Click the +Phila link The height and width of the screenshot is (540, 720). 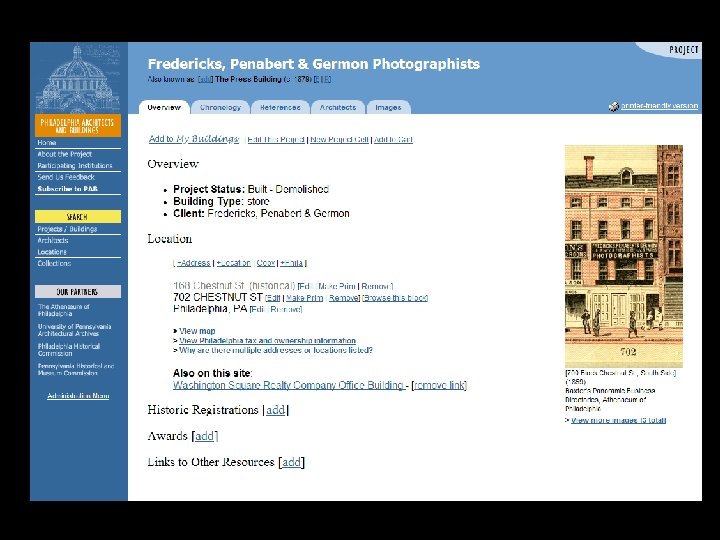292,263
